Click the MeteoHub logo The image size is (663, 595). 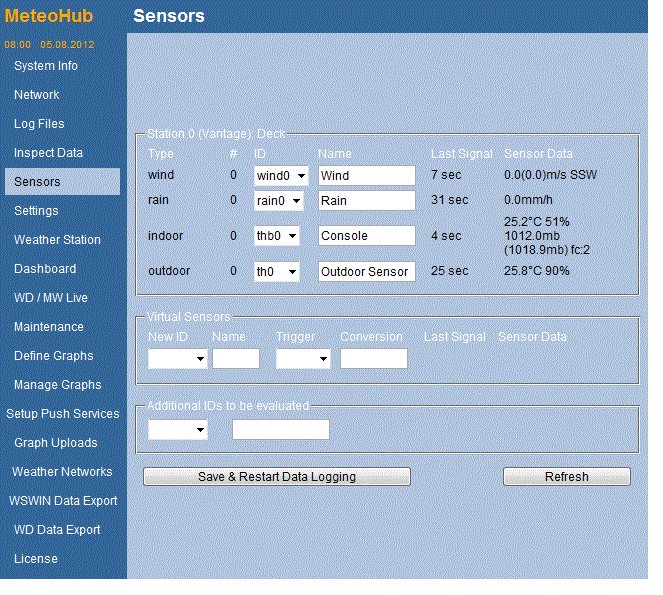(49, 16)
